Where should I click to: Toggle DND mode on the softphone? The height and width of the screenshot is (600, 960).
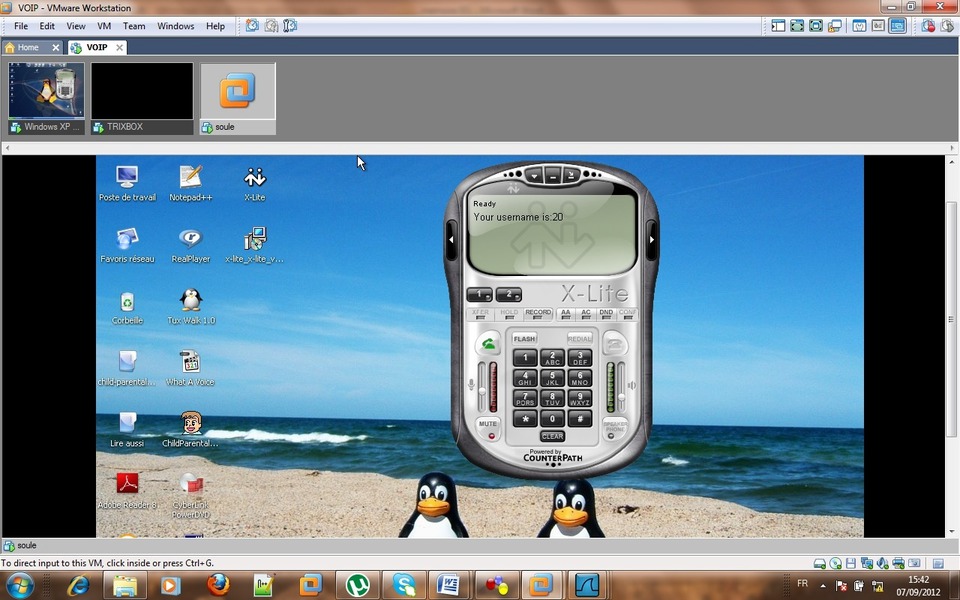(x=606, y=313)
